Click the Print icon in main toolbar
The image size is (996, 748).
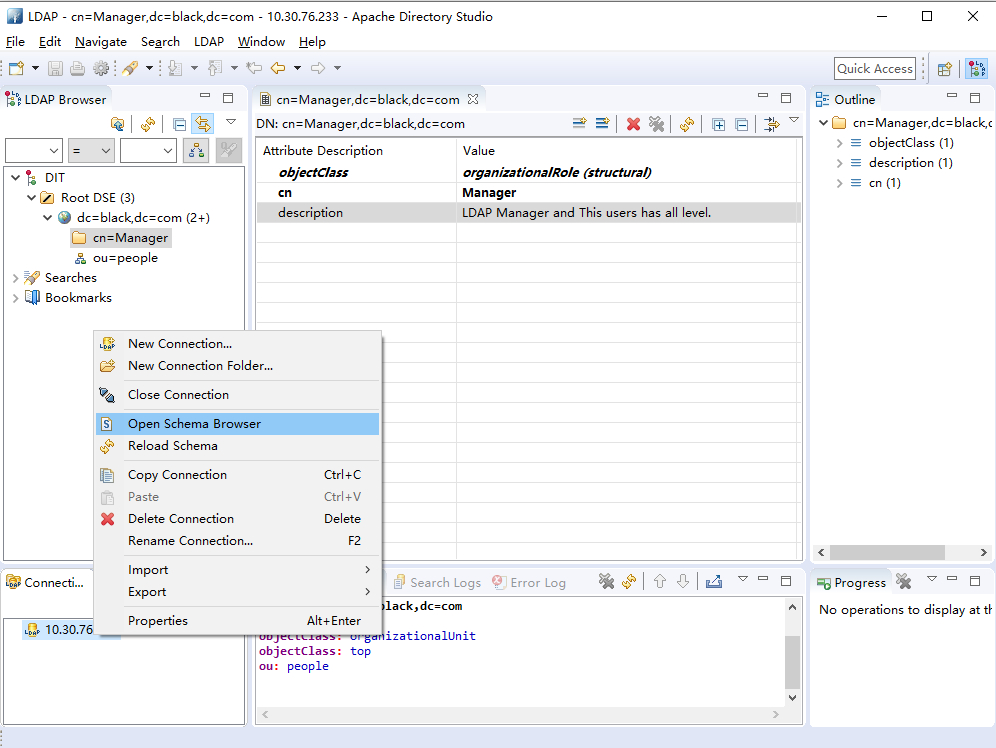pos(77,68)
